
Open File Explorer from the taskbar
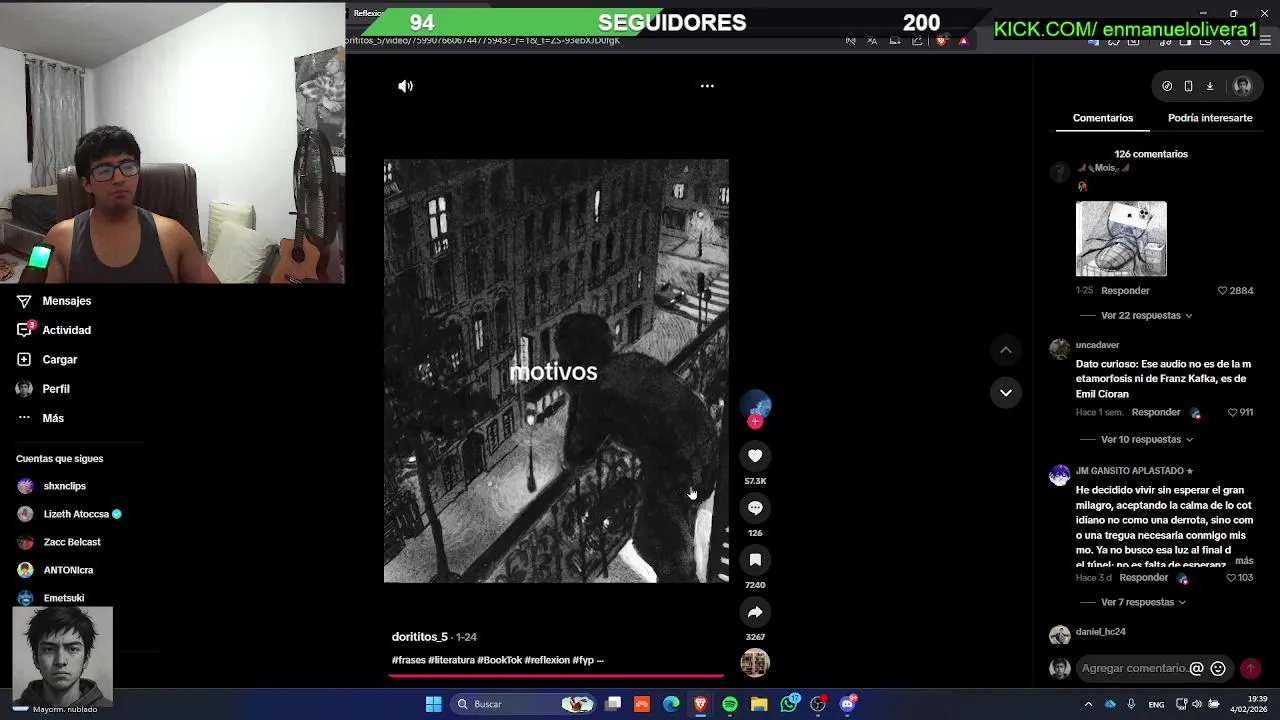coord(759,704)
